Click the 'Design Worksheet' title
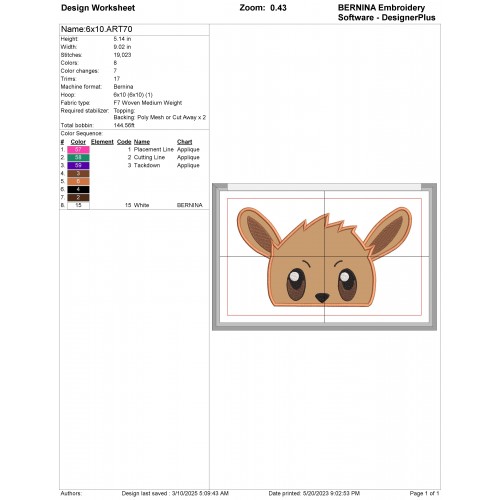 click(98, 8)
